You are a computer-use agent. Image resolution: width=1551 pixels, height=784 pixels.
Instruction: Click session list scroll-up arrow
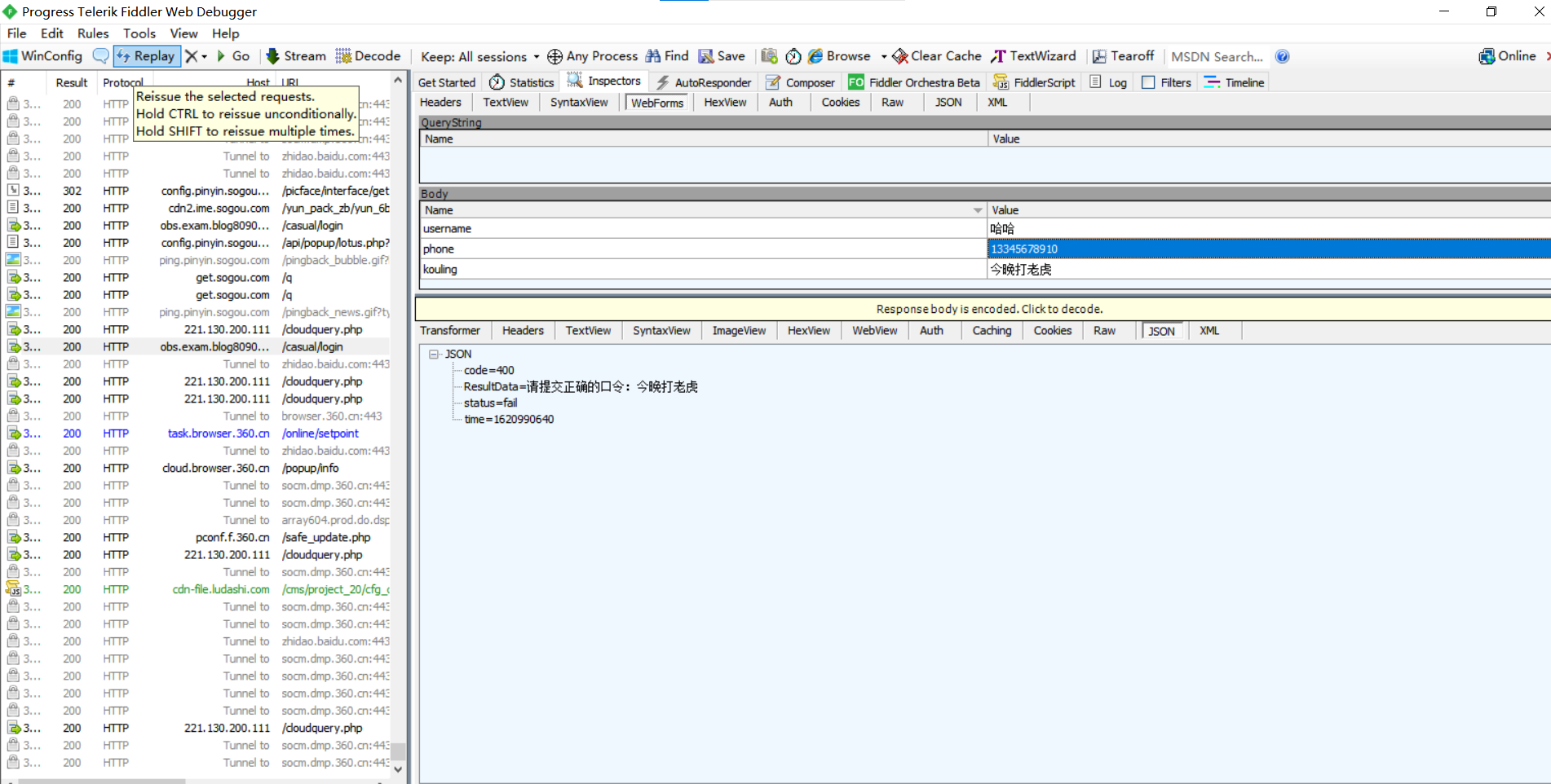click(398, 81)
